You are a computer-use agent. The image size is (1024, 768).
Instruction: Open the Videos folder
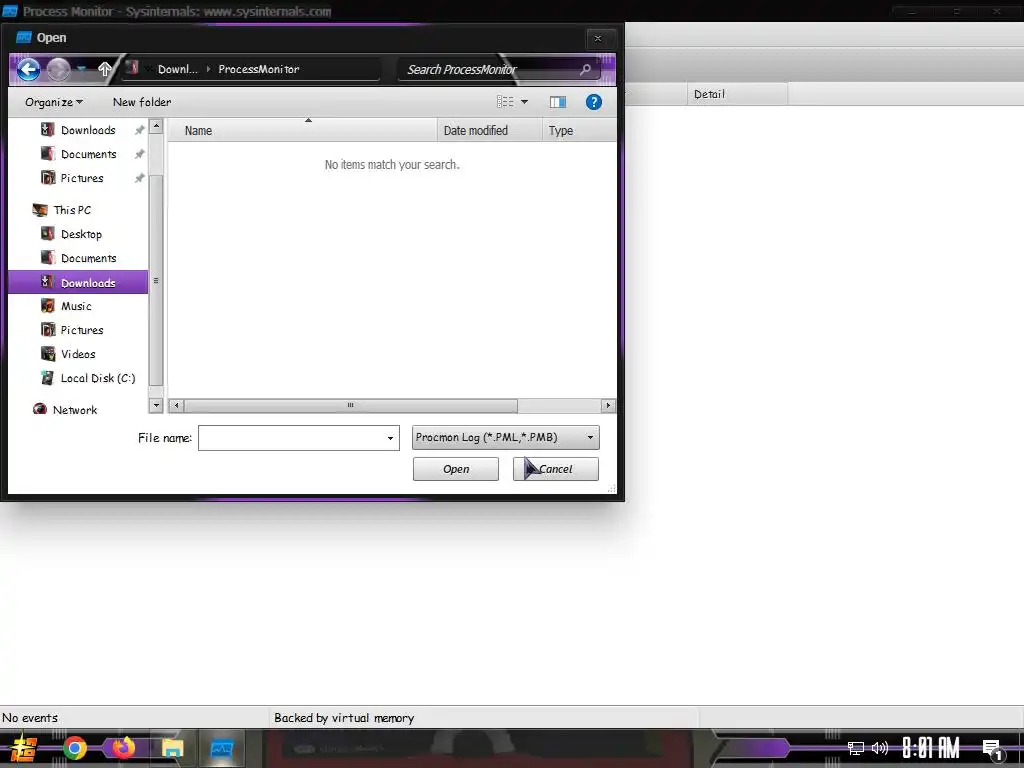(78, 355)
